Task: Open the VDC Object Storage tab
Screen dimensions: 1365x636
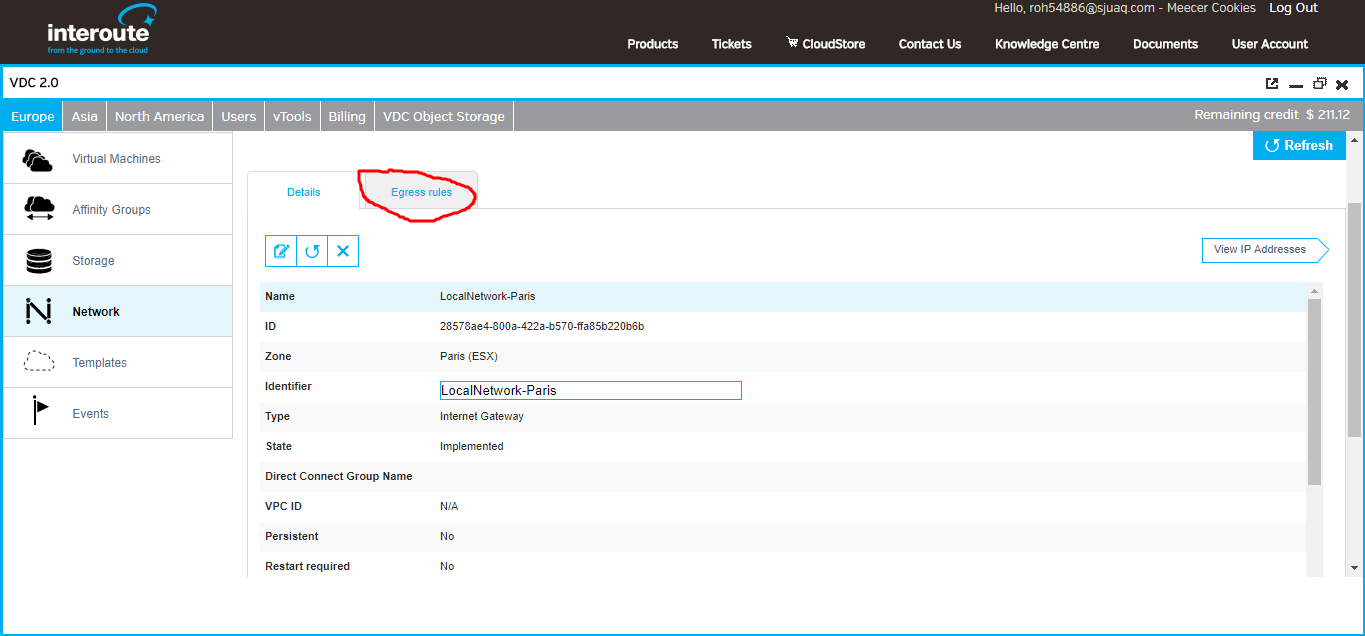Action: pyautogui.click(x=444, y=116)
